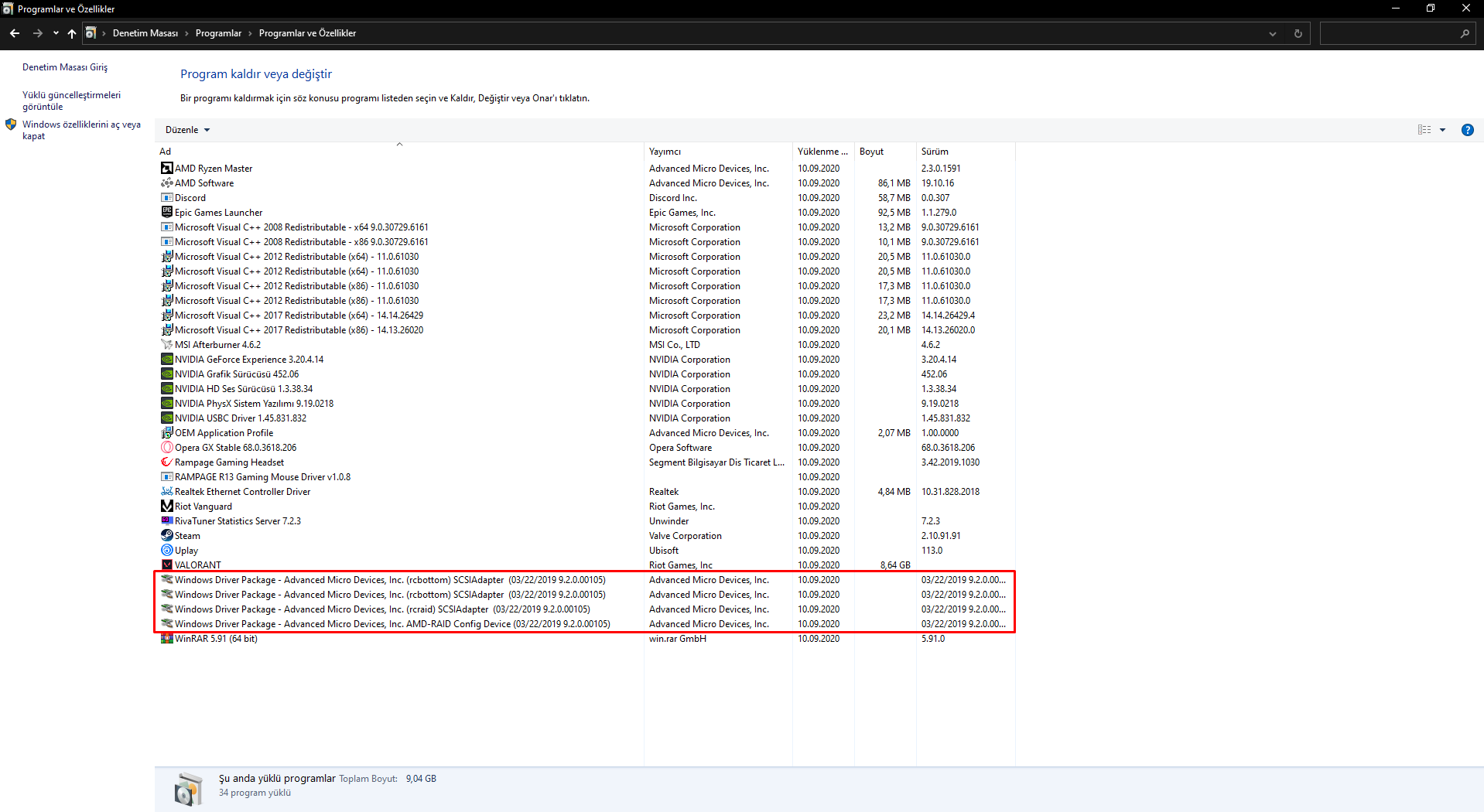Click the RivaTuner Statistics Server icon
The image size is (1484, 812).
click(166, 520)
